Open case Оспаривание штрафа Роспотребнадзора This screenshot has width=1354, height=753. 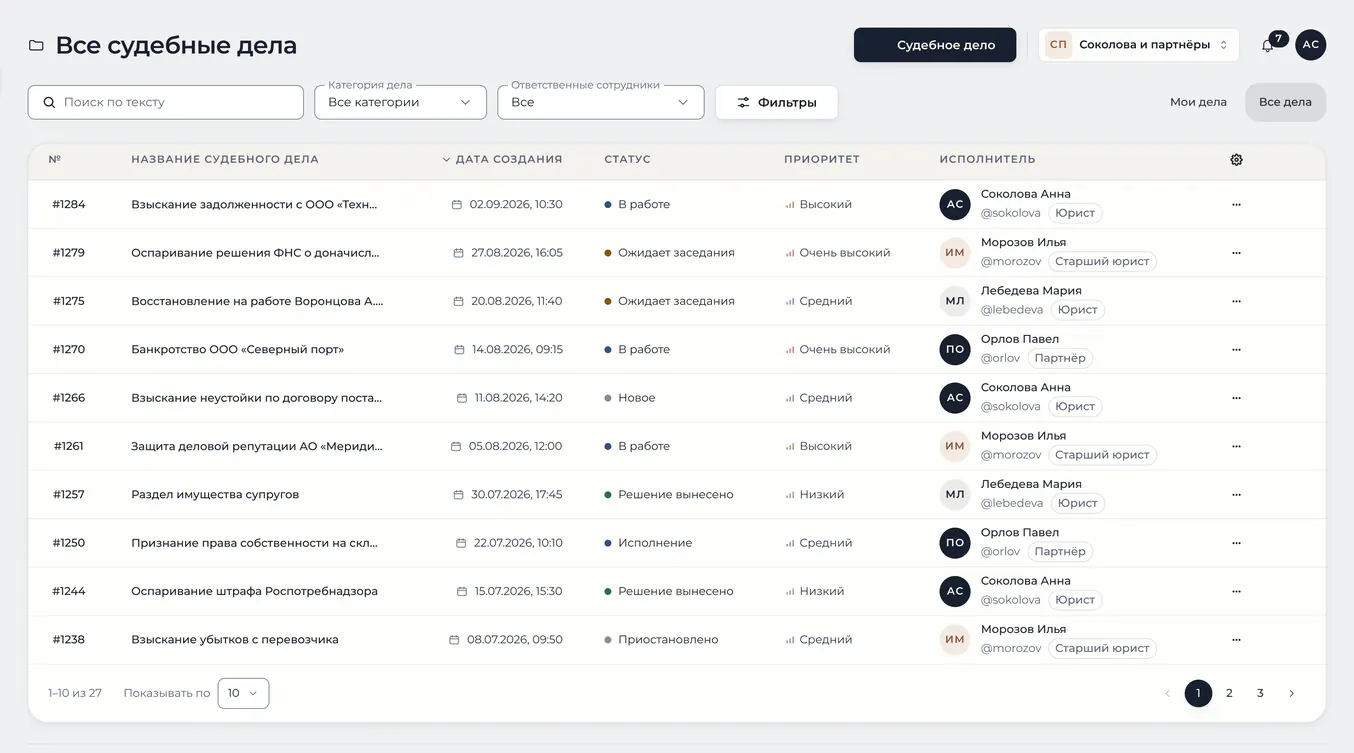point(254,591)
